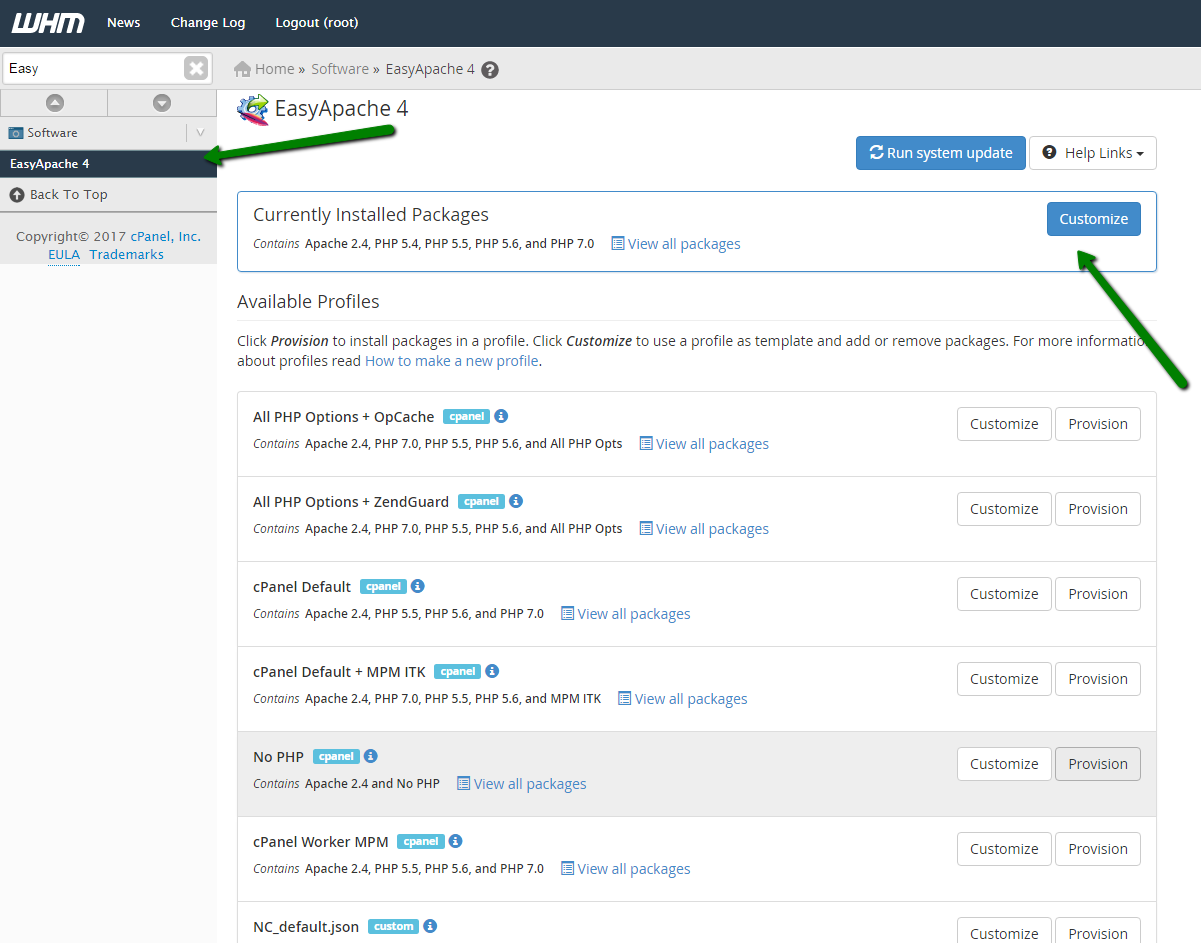Click the info icon for cPanel Worker MPM
Screen dimensions: 1201x943
click(455, 841)
